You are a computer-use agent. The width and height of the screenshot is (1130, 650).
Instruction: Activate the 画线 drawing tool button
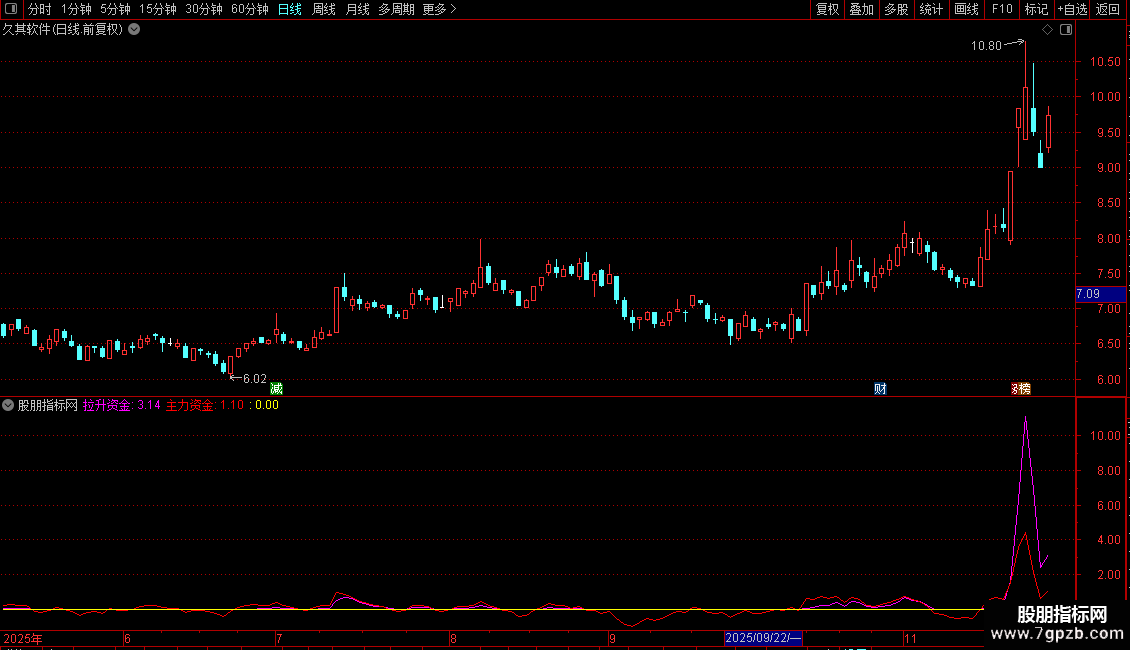pyautogui.click(x=966, y=9)
